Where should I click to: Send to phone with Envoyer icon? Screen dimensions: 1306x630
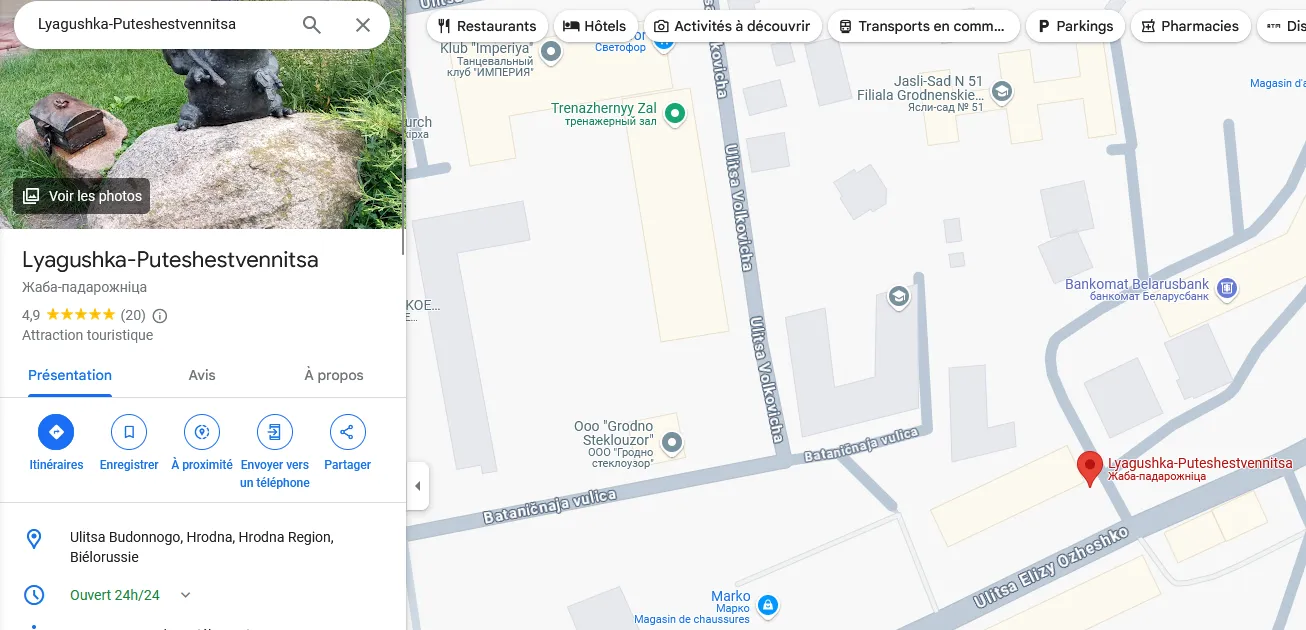click(275, 432)
